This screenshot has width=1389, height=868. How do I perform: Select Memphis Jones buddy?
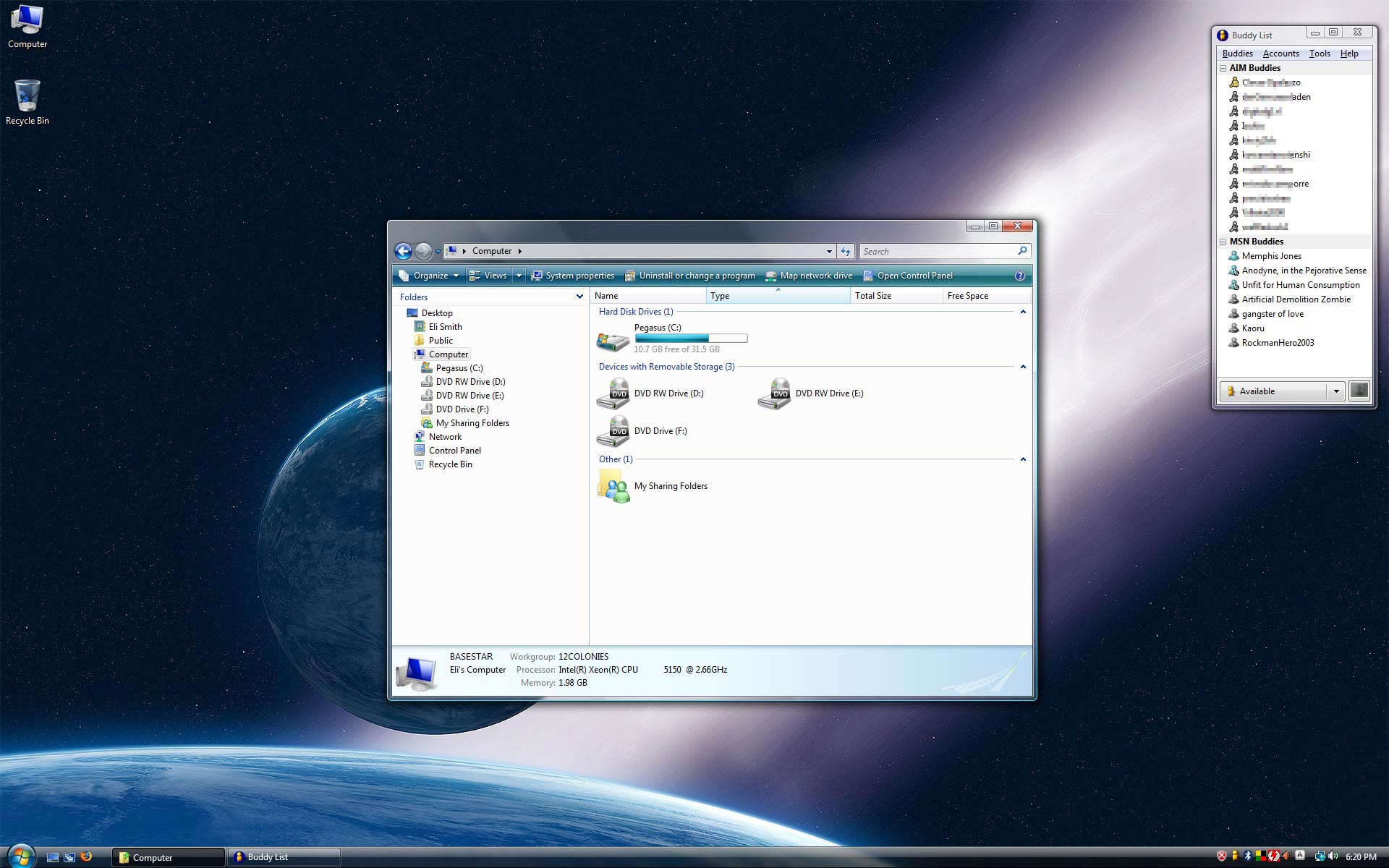(1271, 256)
